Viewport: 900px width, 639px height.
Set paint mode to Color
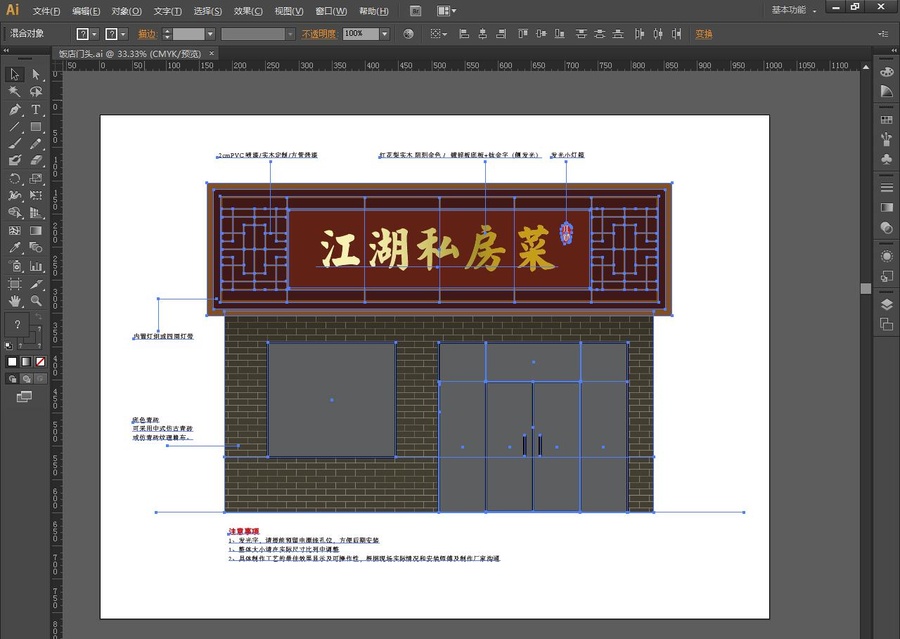(12, 362)
